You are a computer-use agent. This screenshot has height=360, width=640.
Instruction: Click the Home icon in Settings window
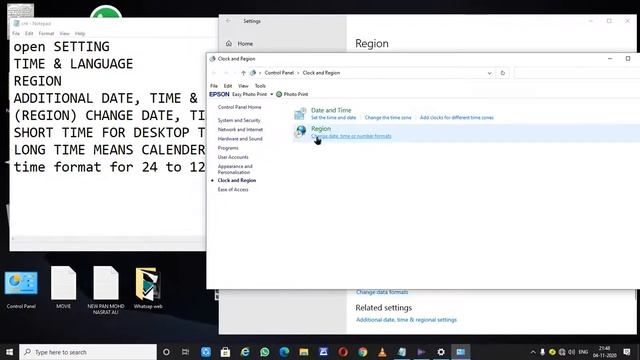(229, 43)
